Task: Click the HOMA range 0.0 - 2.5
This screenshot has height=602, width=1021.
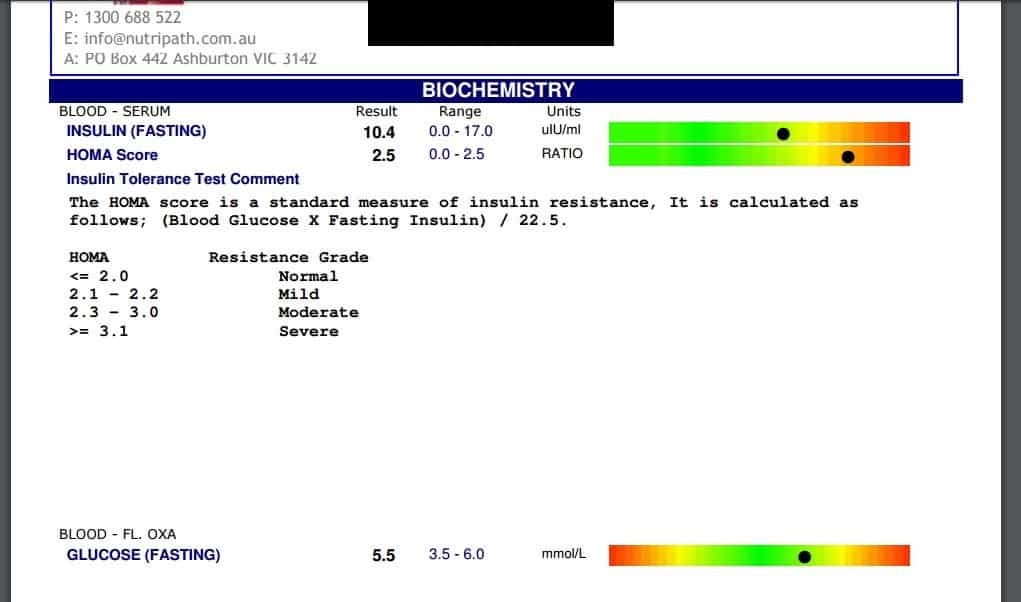Action: tap(456, 154)
